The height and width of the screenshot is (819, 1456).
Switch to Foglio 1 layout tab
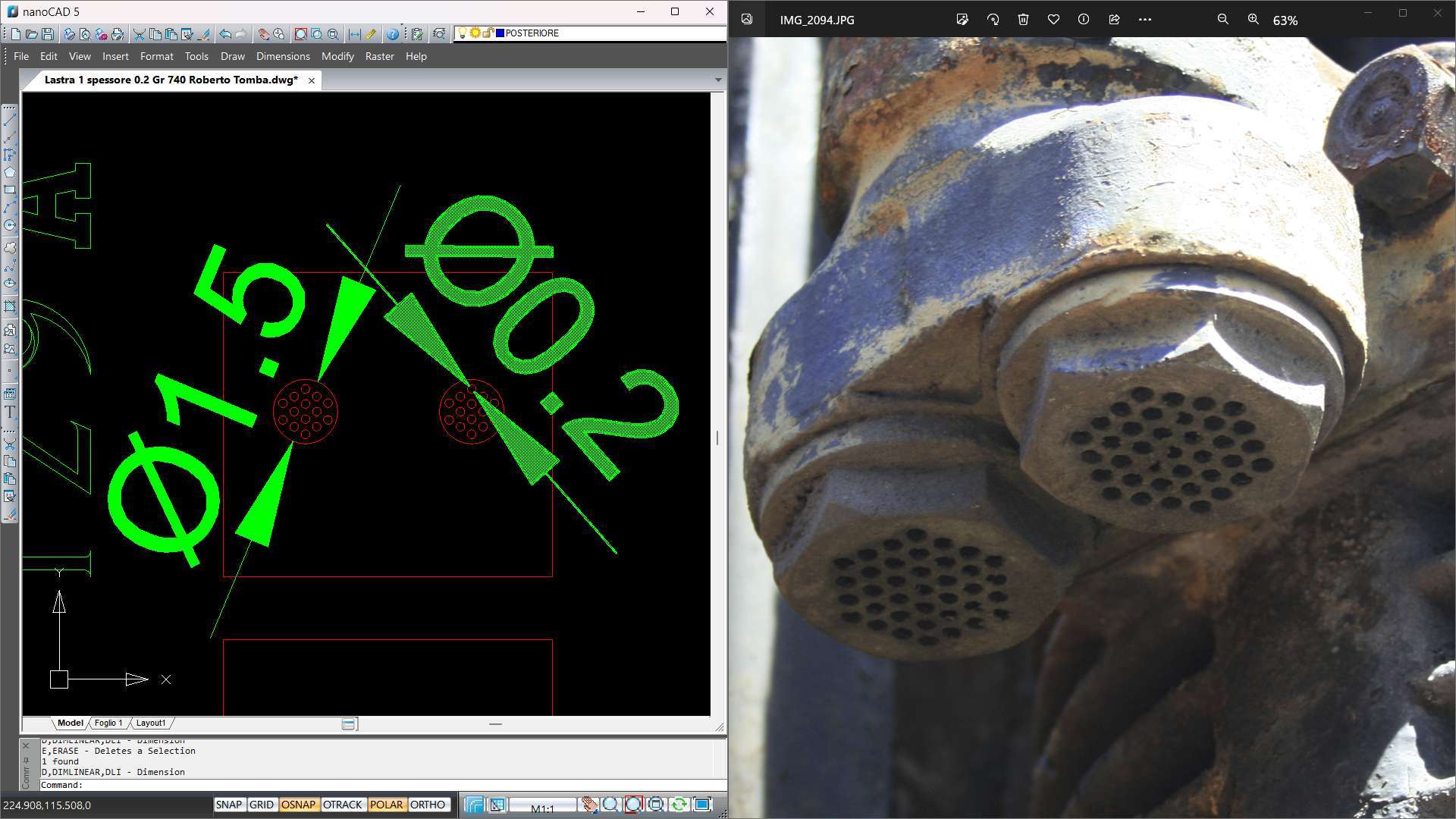[x=108, y=722]
